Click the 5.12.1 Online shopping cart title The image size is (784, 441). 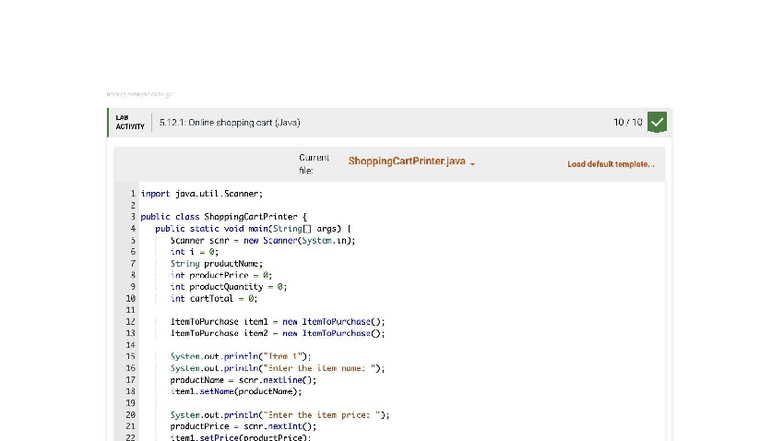coord(229,123)
